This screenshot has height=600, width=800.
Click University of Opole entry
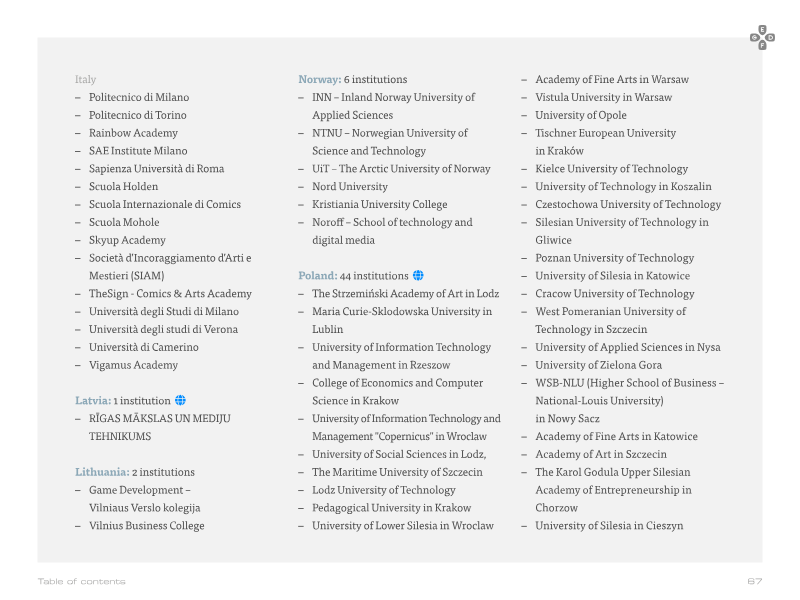581,115
